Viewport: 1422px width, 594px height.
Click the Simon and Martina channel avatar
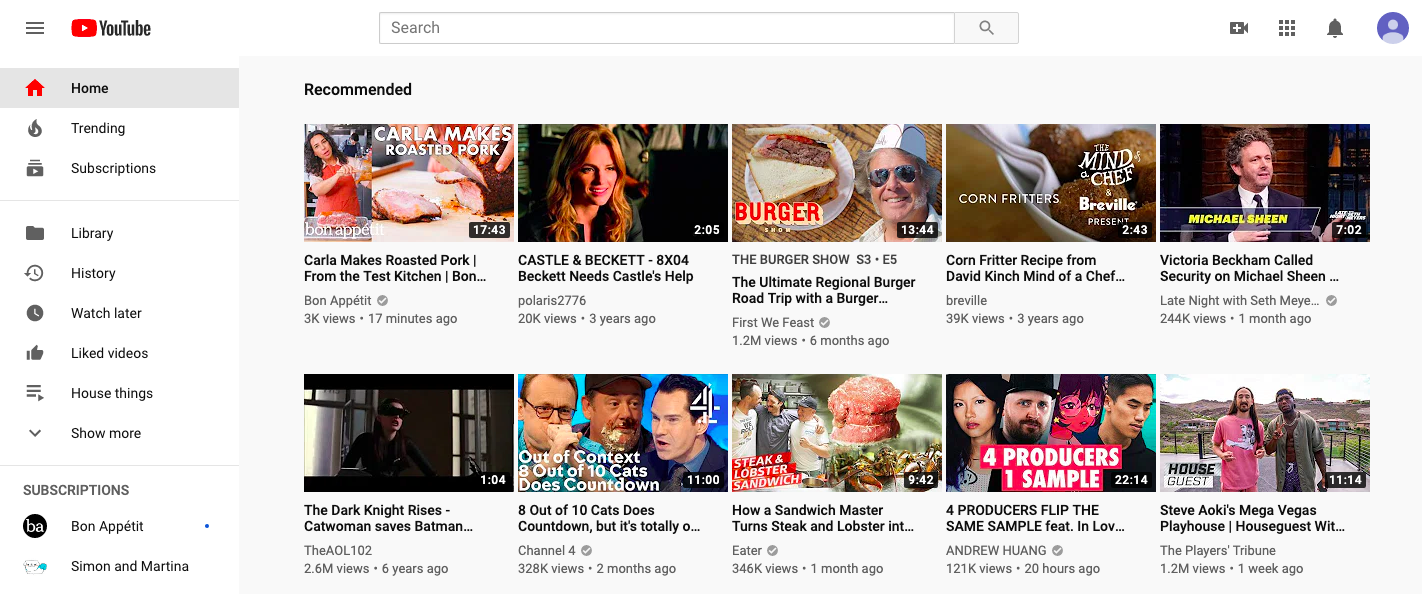coord(35,566)
